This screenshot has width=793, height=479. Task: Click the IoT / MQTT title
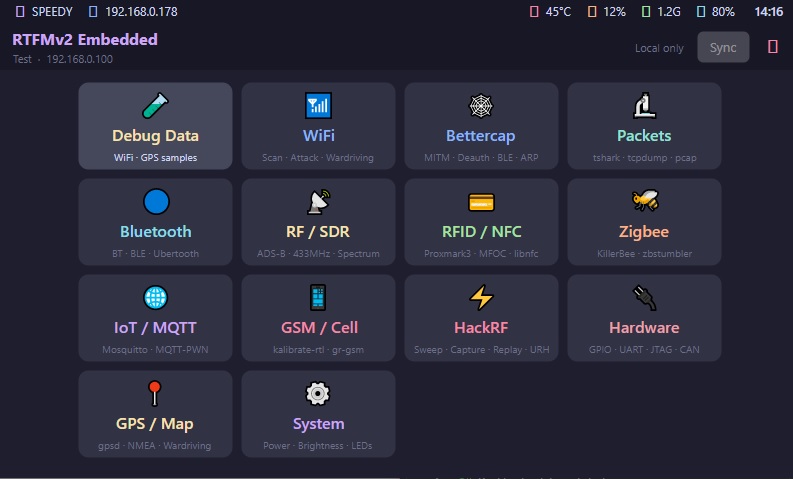coord(155,328)
